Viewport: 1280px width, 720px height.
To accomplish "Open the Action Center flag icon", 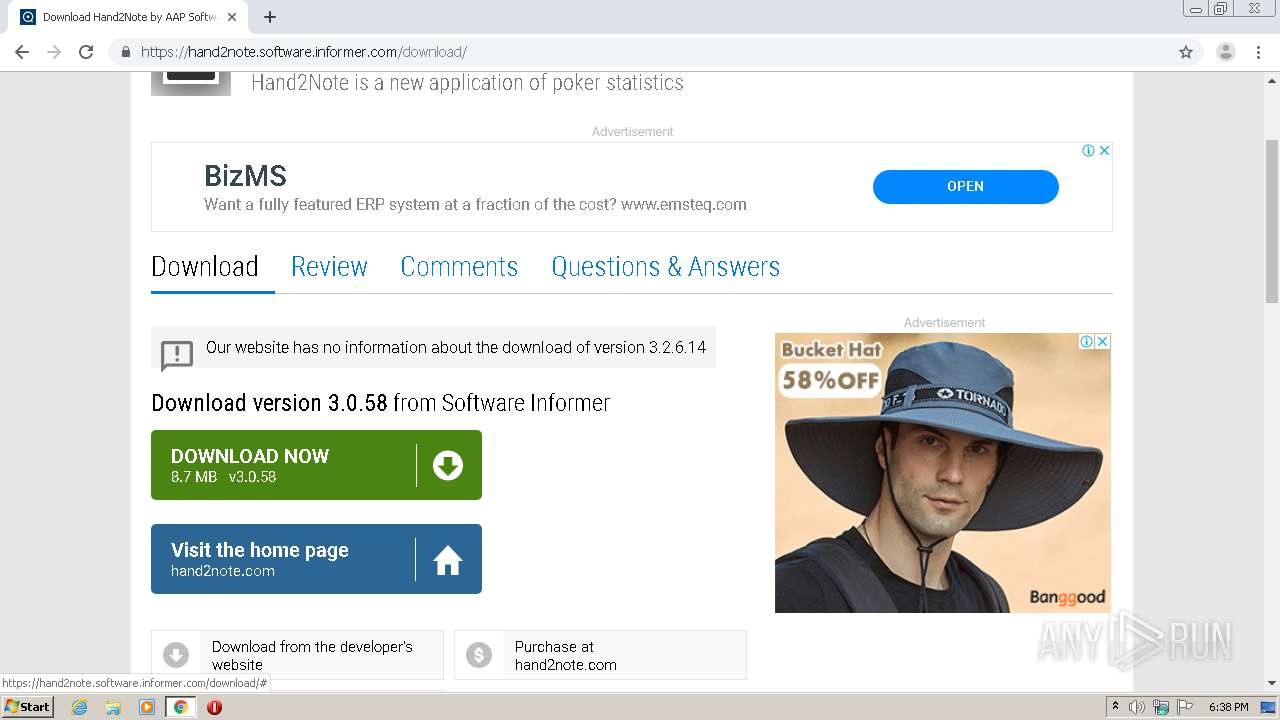I will 1185,707.
